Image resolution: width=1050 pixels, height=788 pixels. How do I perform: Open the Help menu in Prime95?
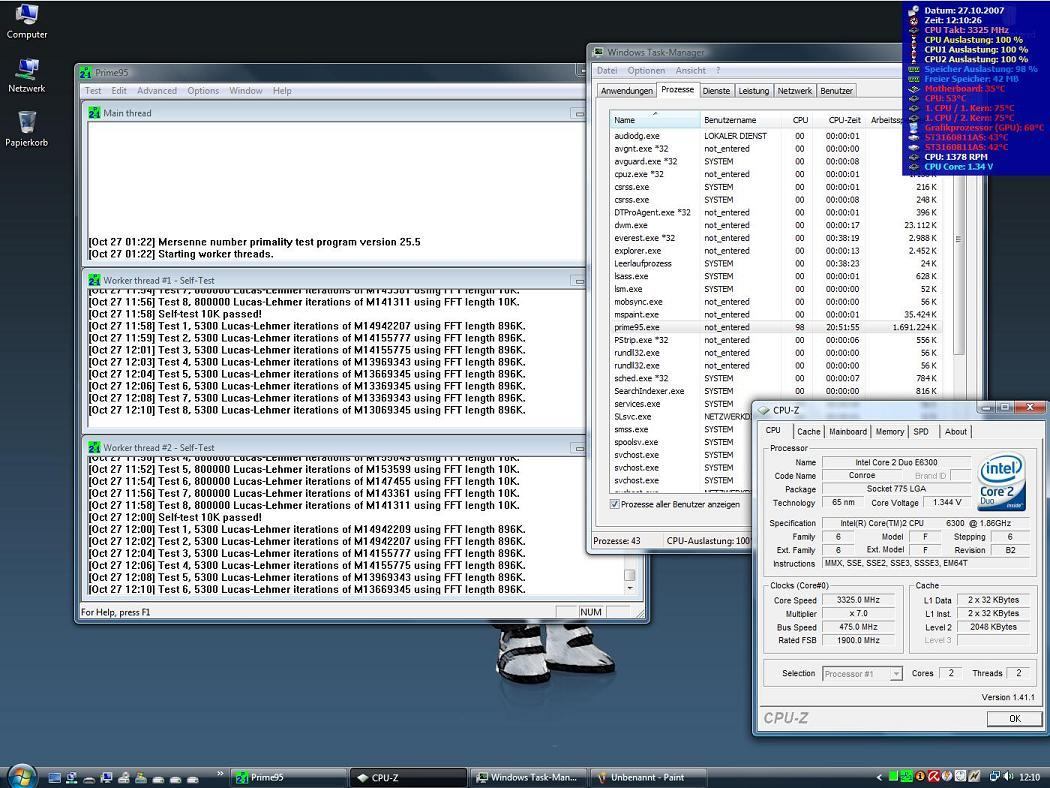click(282, 90)
